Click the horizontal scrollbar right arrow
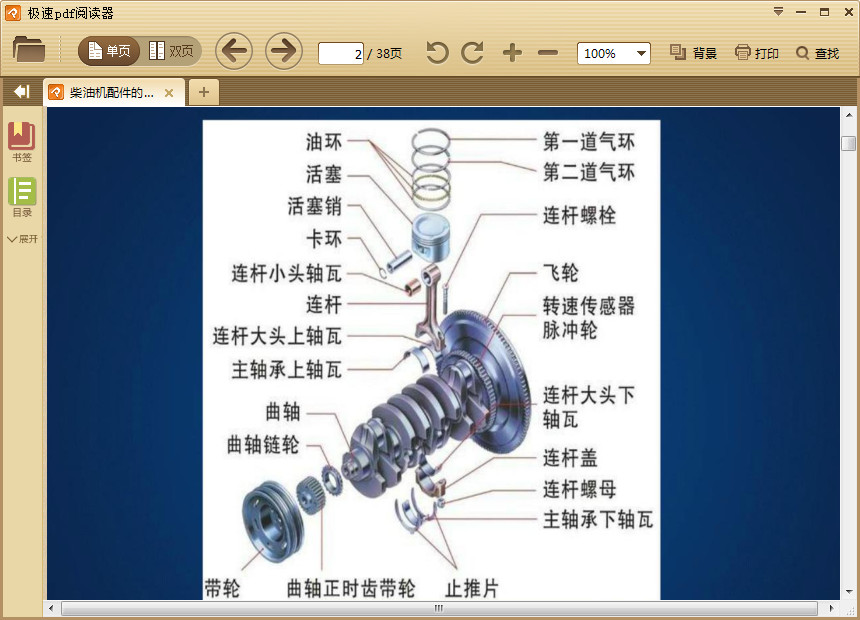Image resolution: width=860 pixels, height=620 pixels. [x=831, y=608]
